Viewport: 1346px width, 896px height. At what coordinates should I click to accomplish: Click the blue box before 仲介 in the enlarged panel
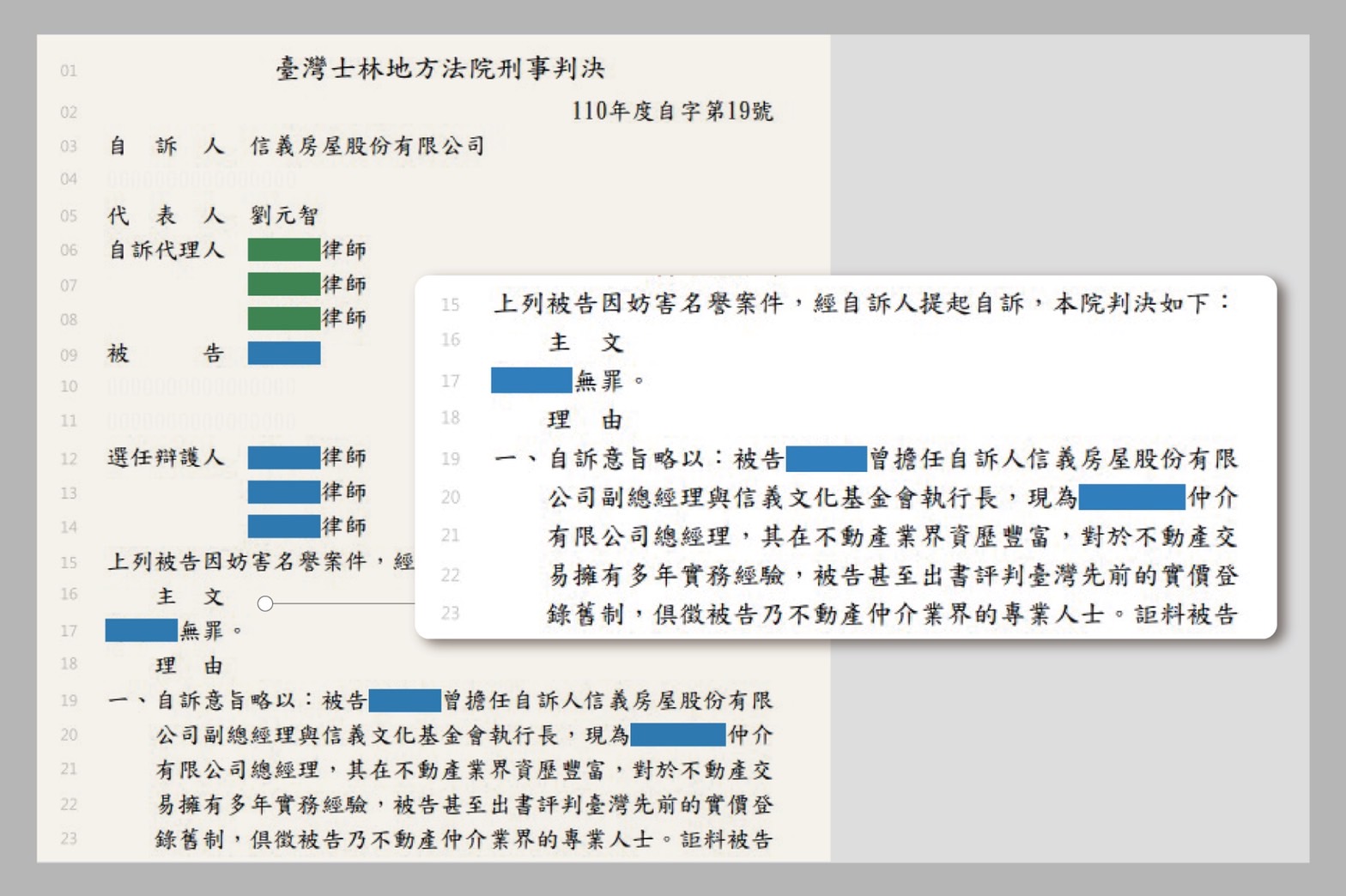[1131, 497]
